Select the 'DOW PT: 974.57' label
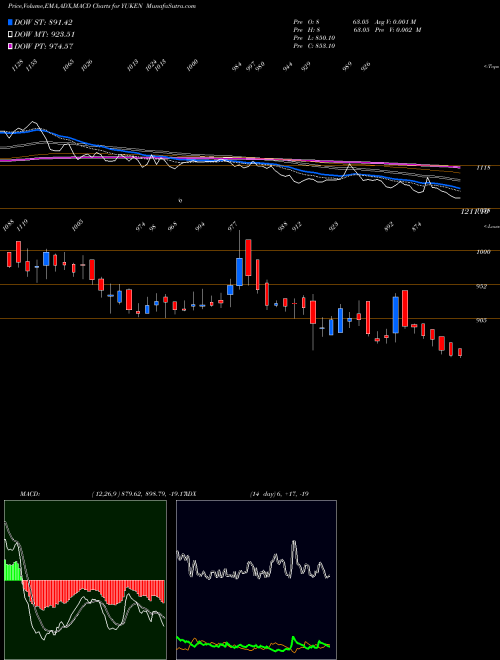Image resolution: width=500 pixels, height=660 pixels. point(44,46)
